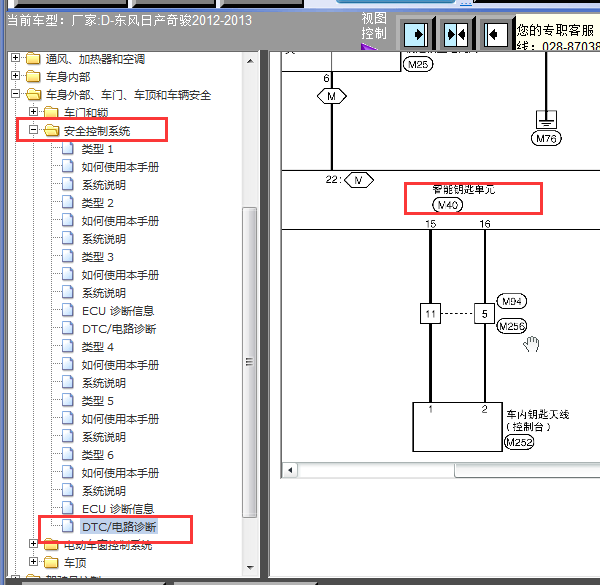Open 如何使用本手册 under 类型 5
Viewport: 600px width, 585px height.
tap(120, 419)
